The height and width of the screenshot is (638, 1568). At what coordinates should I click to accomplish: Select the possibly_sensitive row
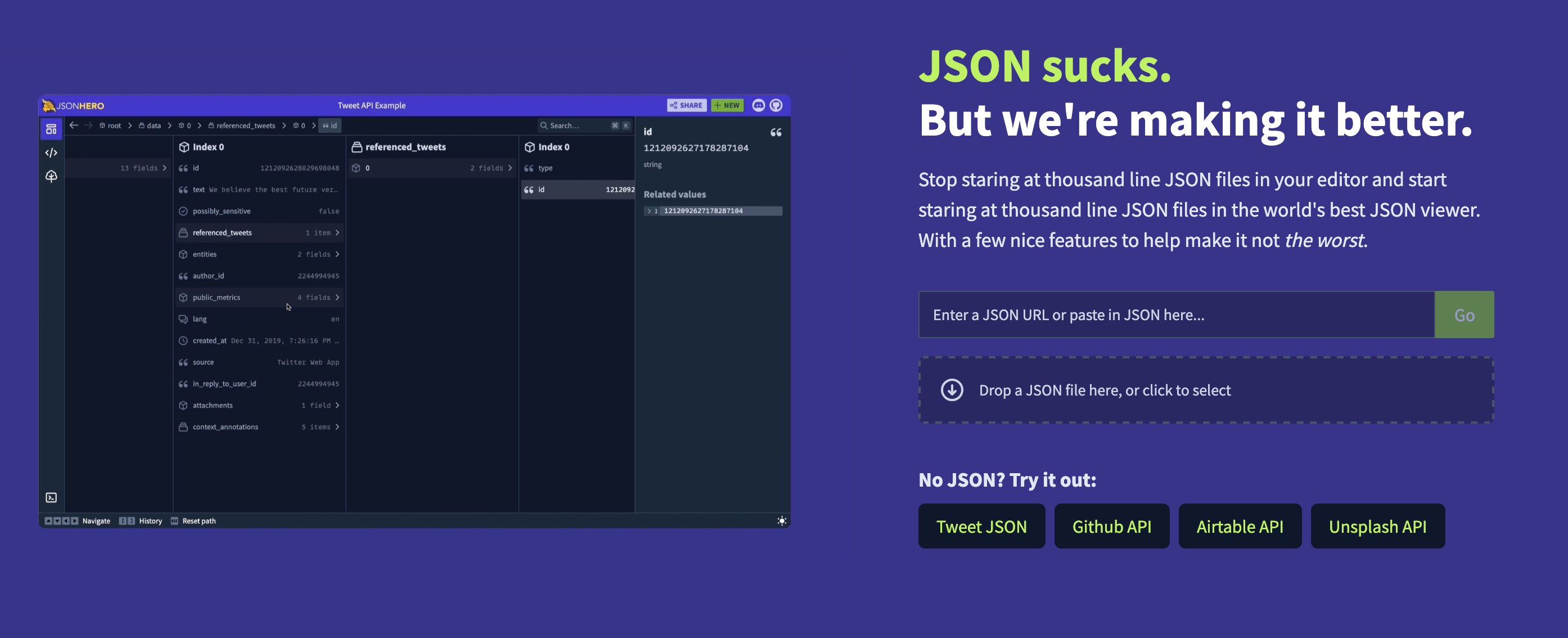coord(259,211)
